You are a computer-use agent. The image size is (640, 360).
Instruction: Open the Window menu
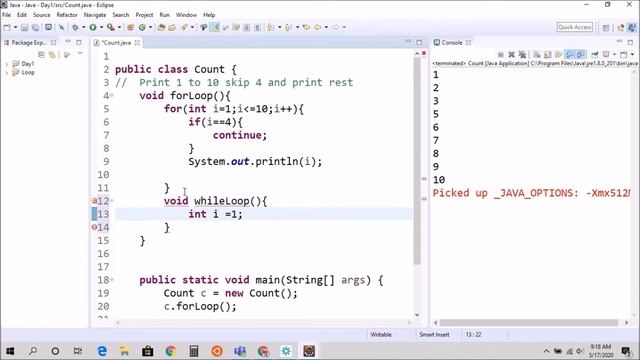click(x=186, y=15)
